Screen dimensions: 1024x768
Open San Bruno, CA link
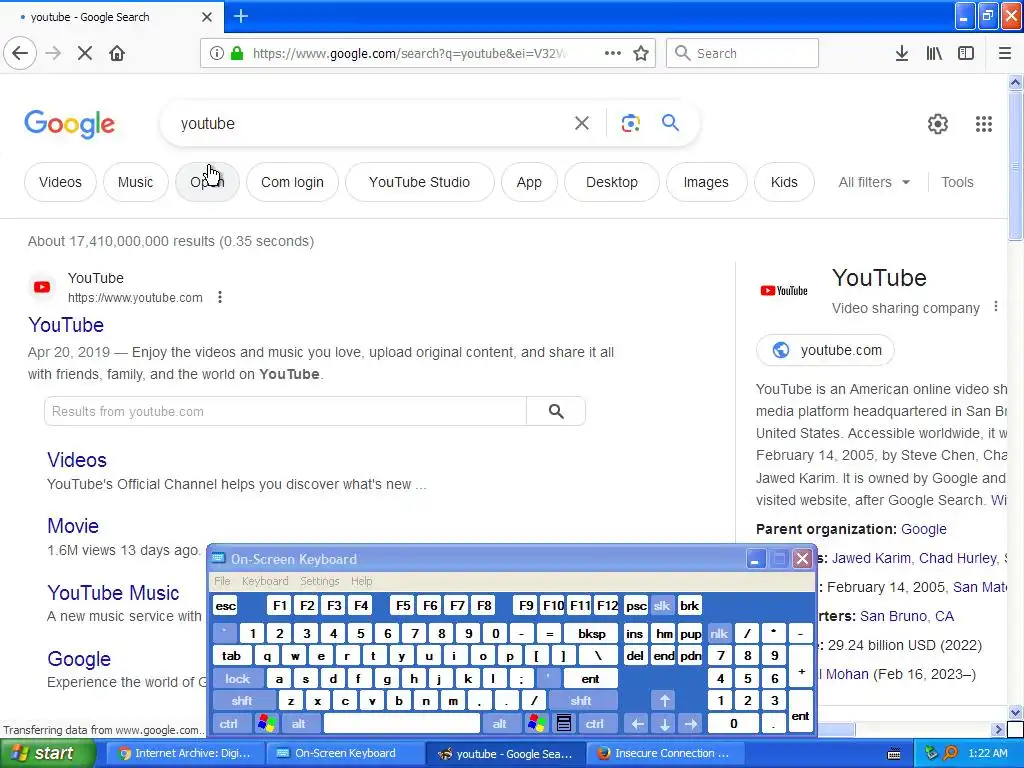[x=906, y=616]
